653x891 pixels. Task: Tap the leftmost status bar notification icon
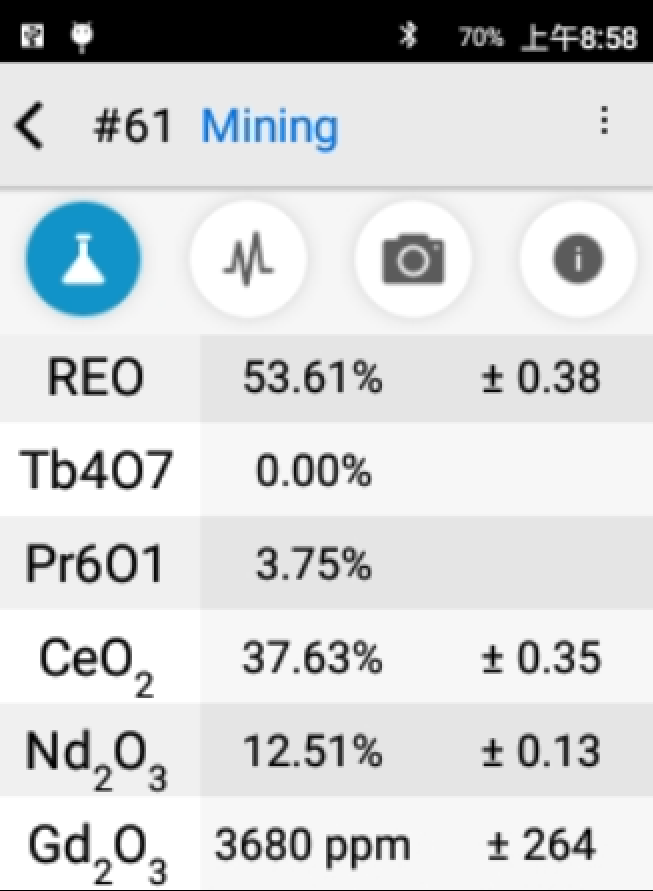point(32,36)
